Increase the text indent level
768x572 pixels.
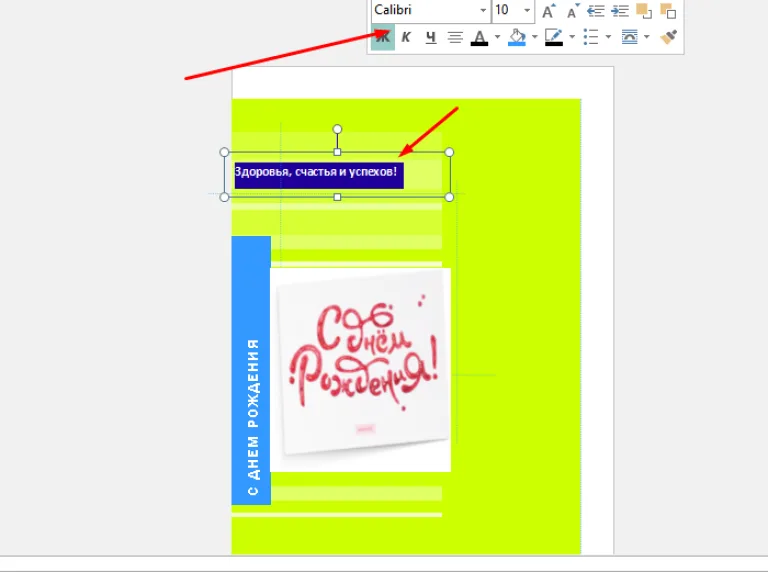coord(620,11)
